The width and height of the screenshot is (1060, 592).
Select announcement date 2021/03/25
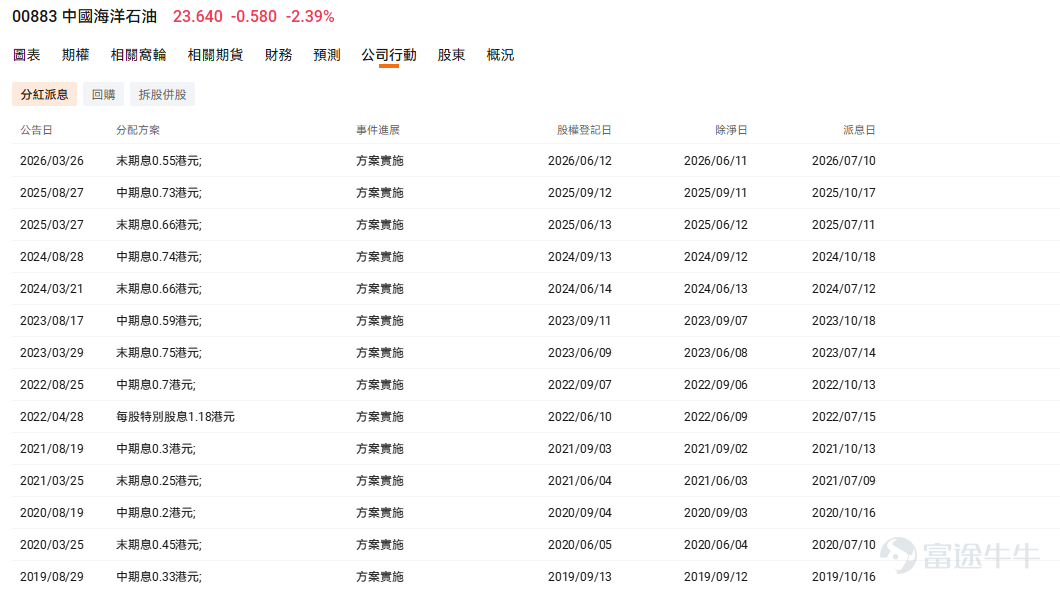52,480
